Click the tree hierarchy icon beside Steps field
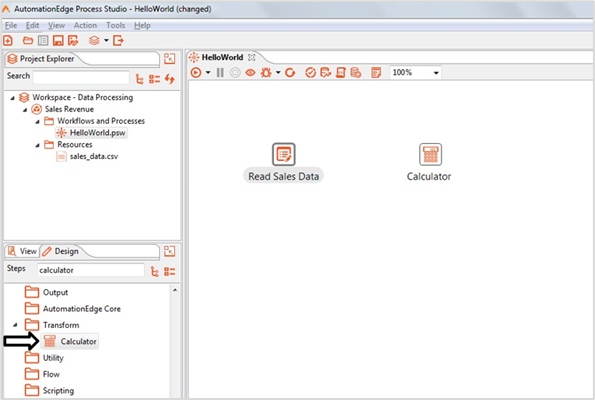Screen dimensions: 595x400 [154, 271]
